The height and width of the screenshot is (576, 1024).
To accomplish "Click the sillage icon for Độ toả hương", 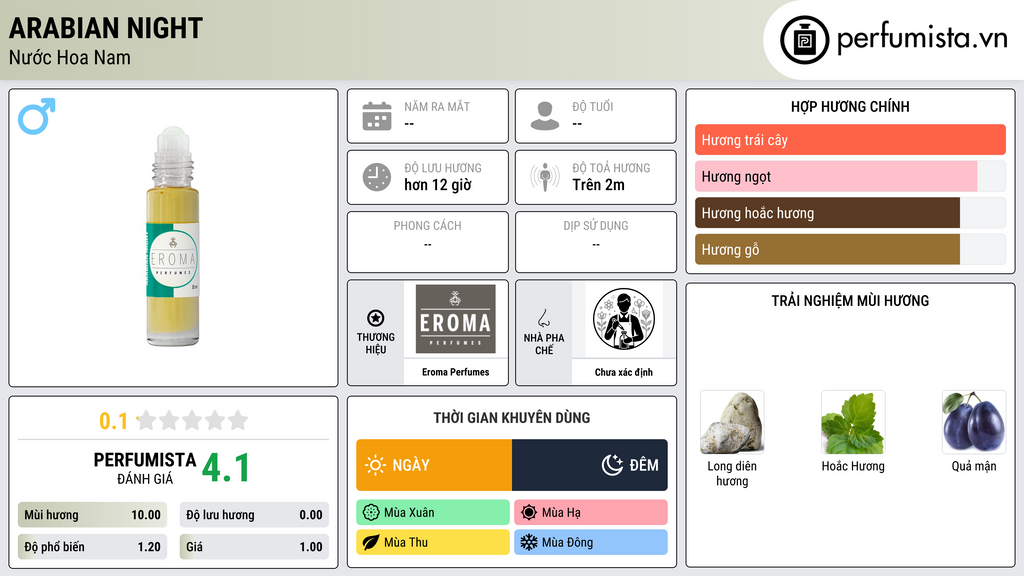I will click(545, 177).
